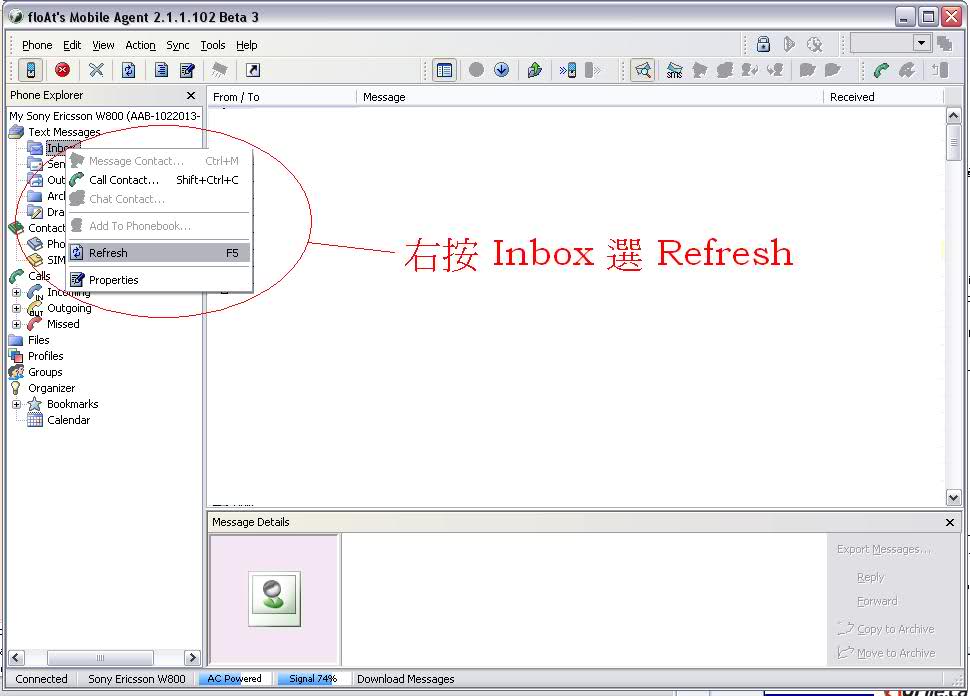Click the SMS envelope toolbar icon

tap(674, 70)
